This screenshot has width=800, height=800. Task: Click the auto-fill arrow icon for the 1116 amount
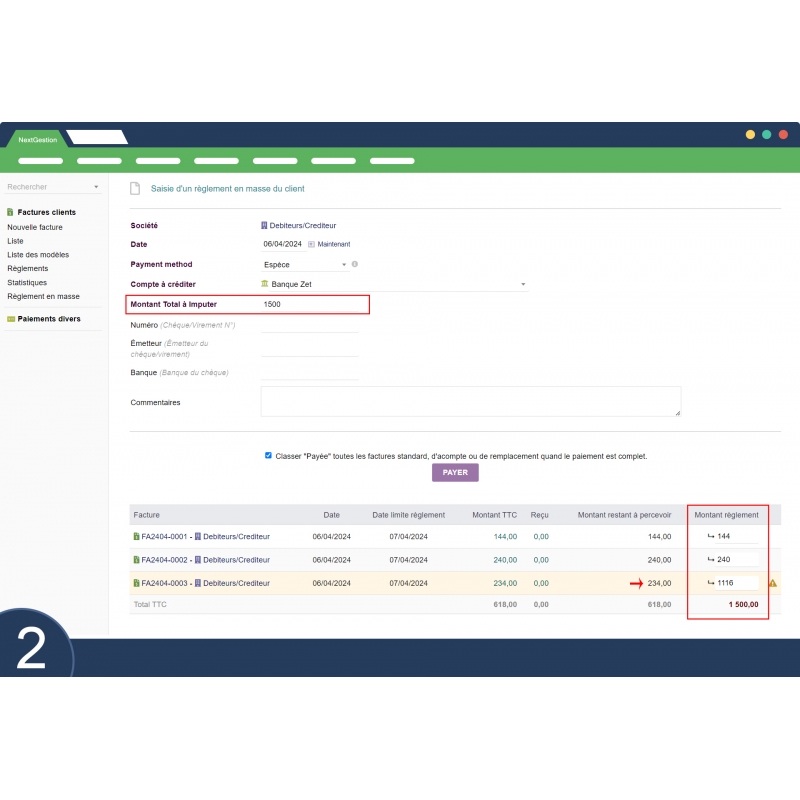[x=711, y=583]
